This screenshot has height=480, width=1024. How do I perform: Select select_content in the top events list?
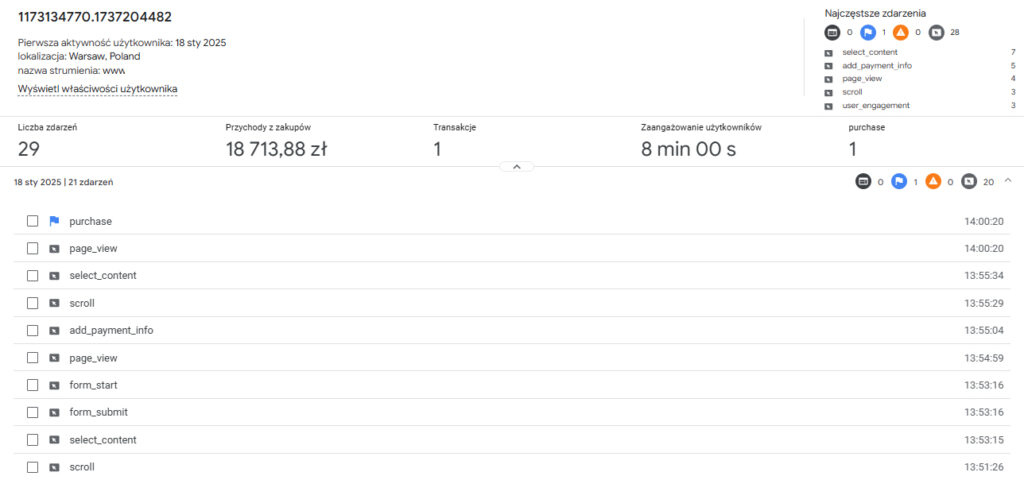click(869, 52)
